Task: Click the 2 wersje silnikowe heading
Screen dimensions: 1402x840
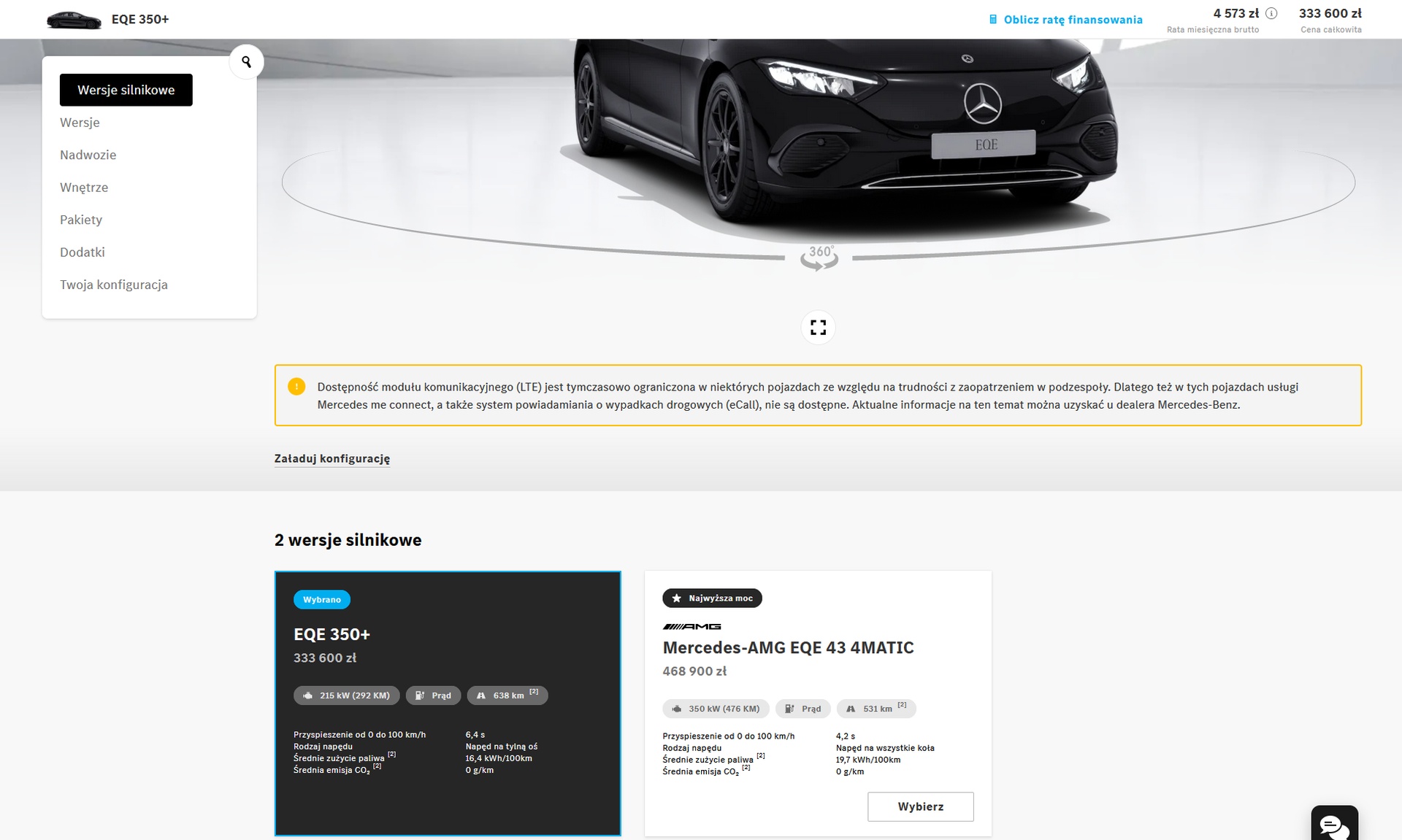Action: pyautogui.click(x=348, y=540)
